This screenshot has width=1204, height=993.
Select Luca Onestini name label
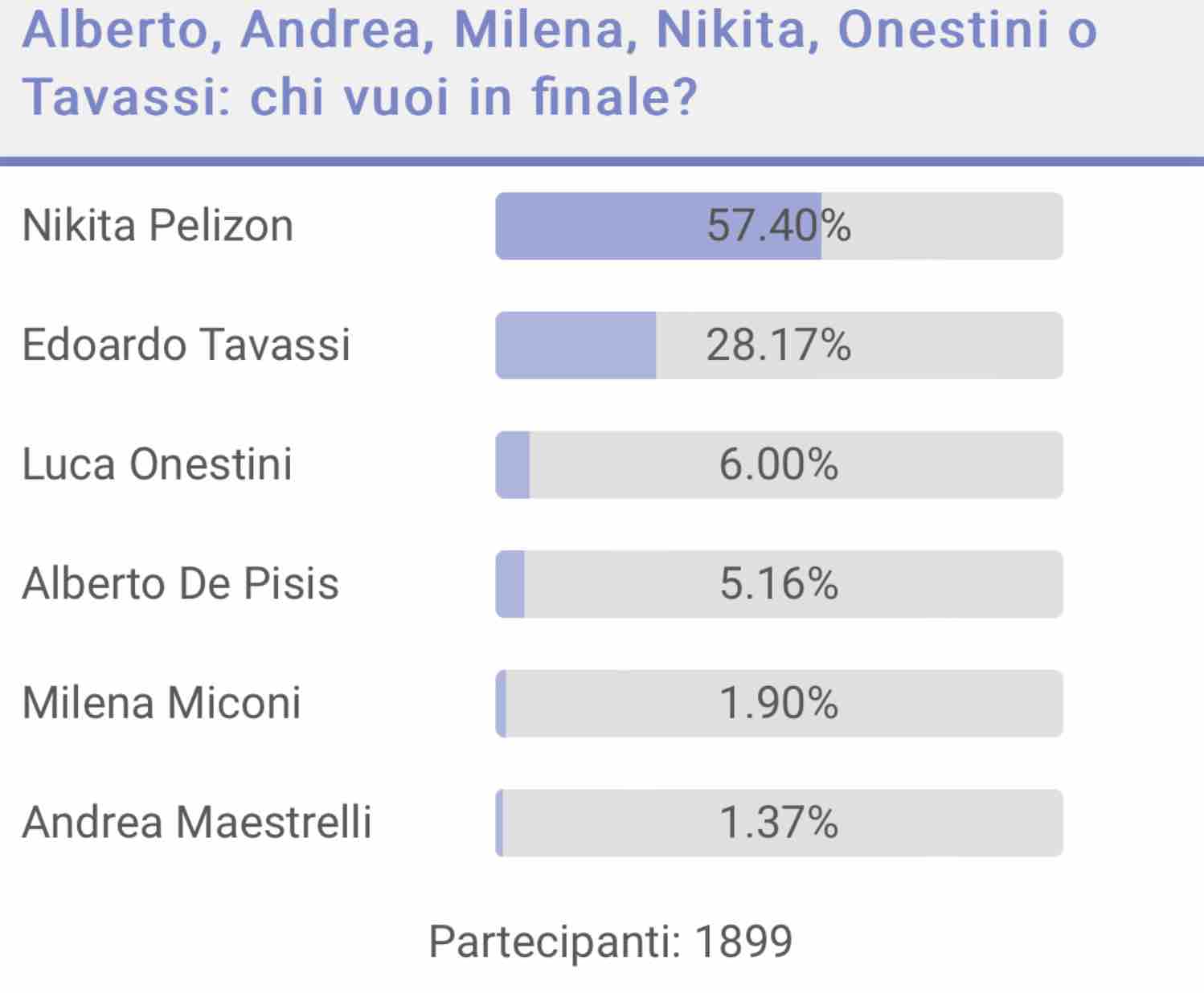pyautogui.click(x=157, y=464)
